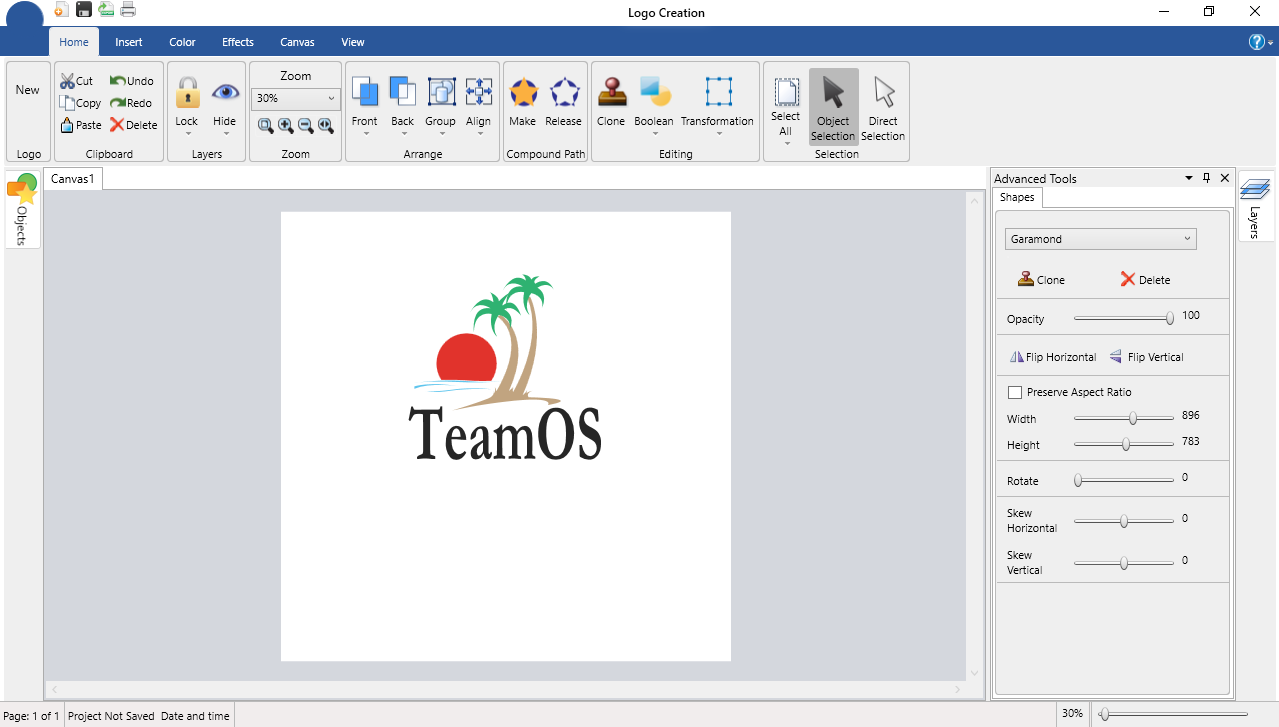Click Clone button in Advanced Tools

pos(1041,280)
